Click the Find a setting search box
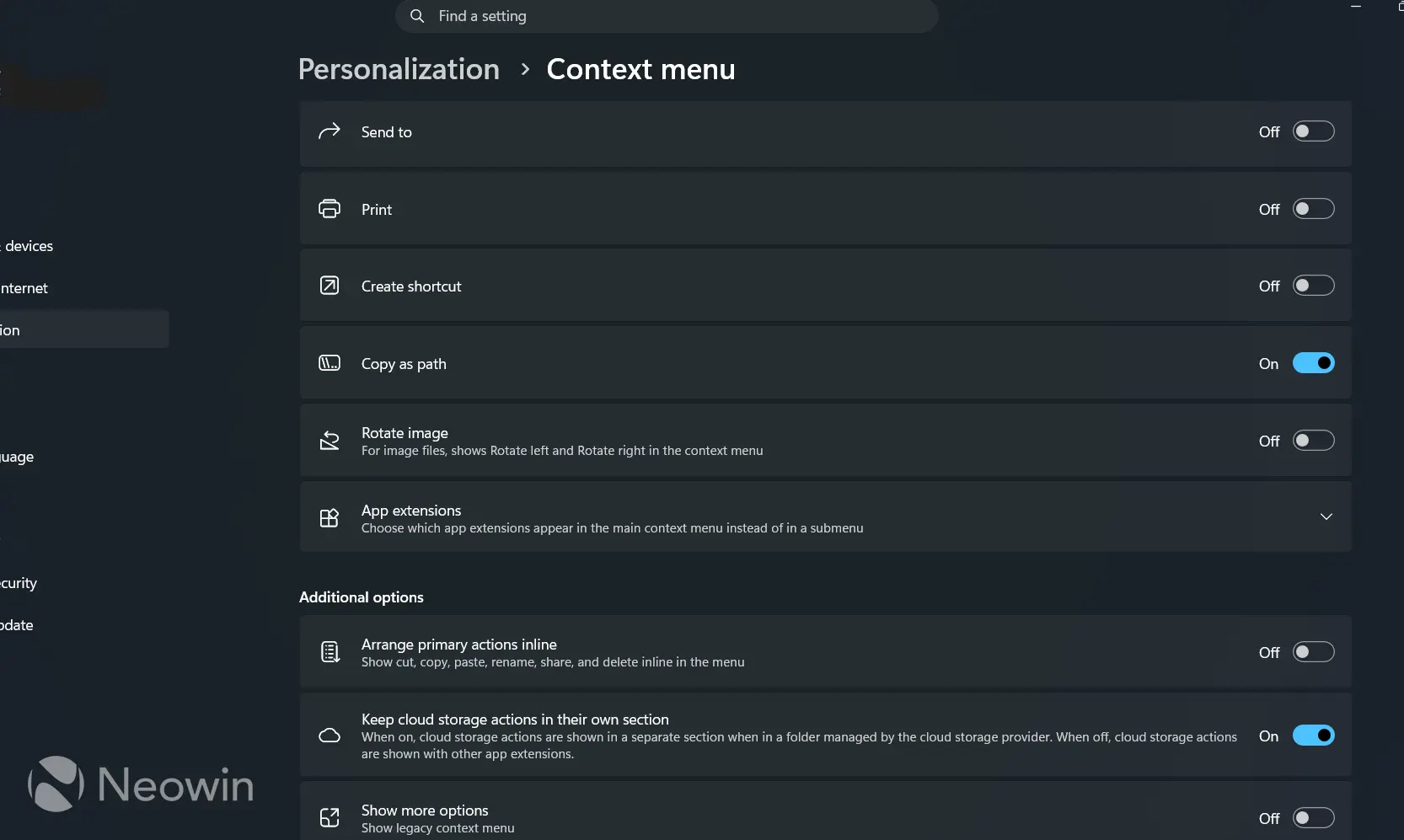 [x=667, y=16]
